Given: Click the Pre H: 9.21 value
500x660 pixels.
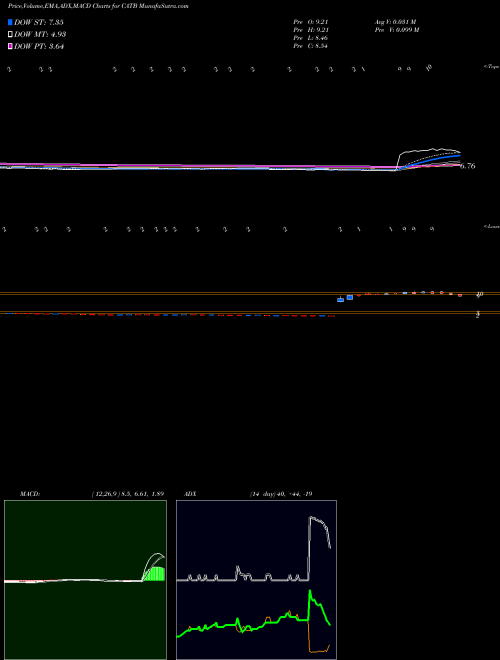Looking at the screenshot, I should tap(311, 30).
